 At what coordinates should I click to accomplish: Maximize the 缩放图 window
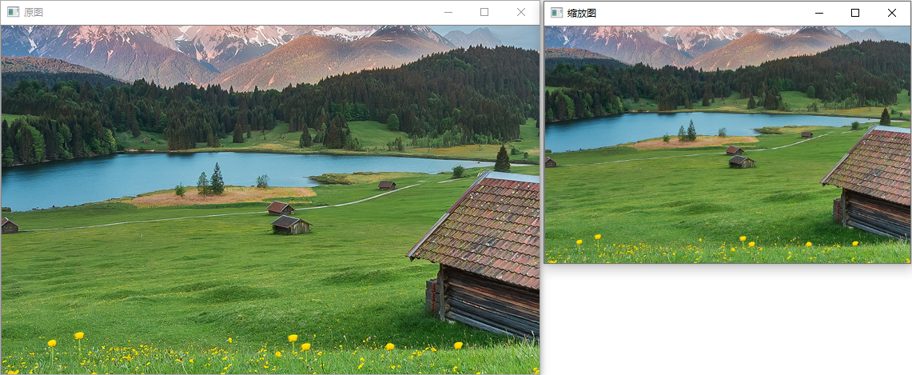pos(855,13)
